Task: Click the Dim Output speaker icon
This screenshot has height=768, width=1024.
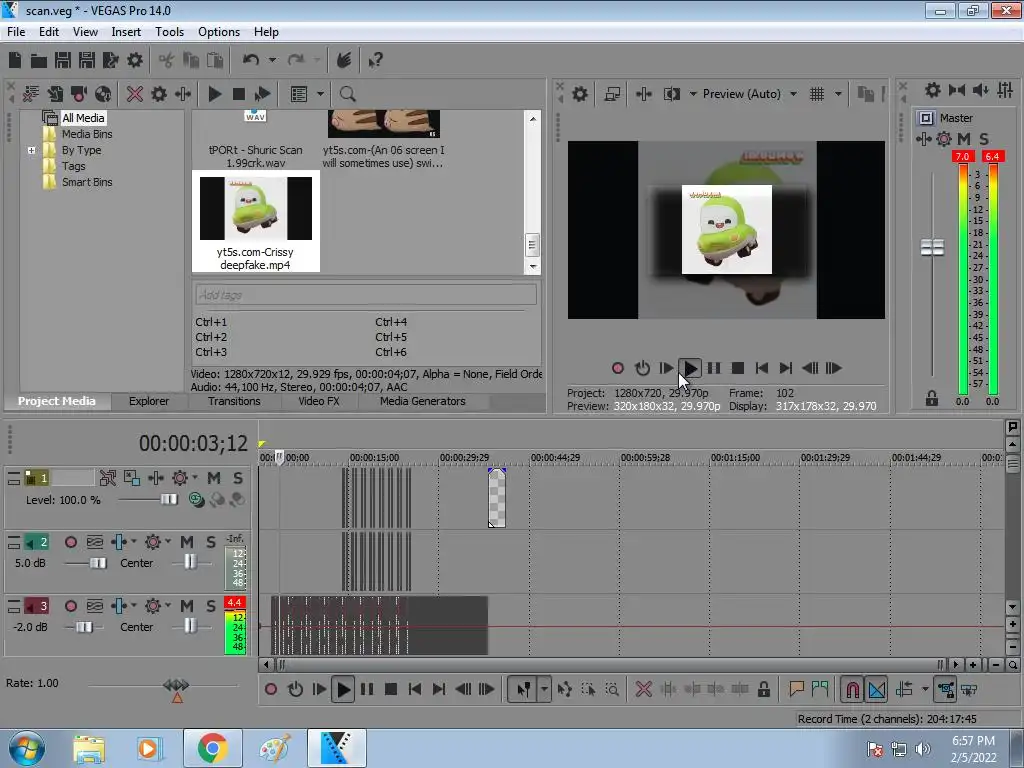Action: tap(981, 90)
